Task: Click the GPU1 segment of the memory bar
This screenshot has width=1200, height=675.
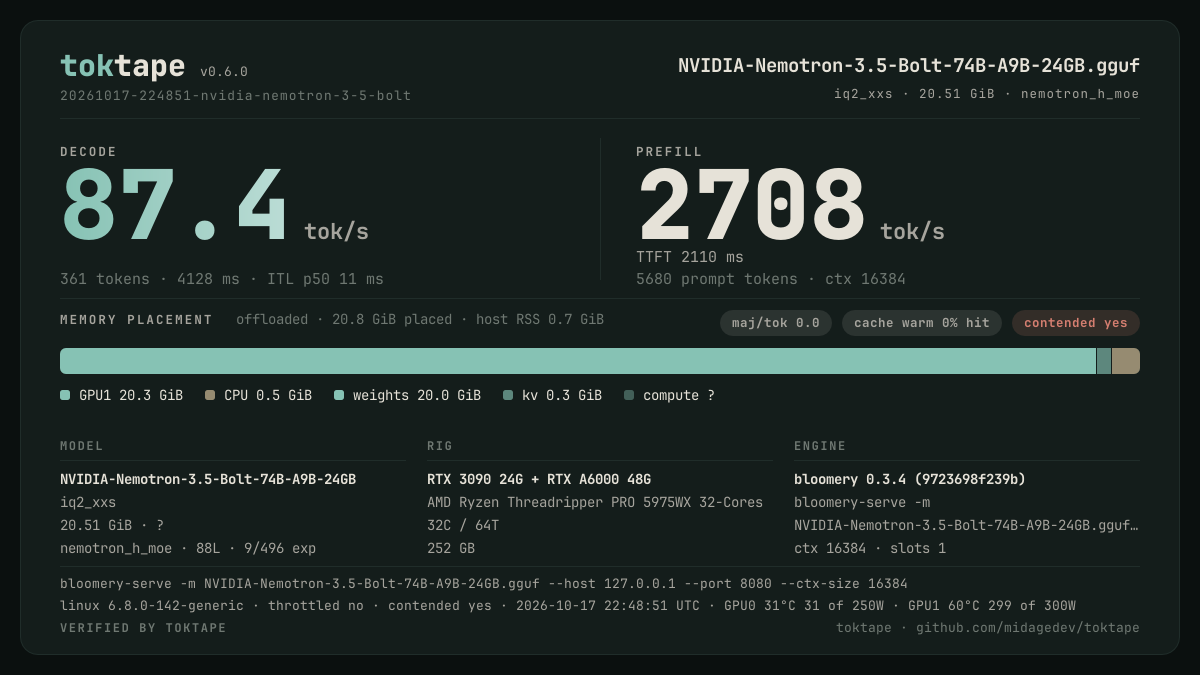Action: click(x=578, y=361)
